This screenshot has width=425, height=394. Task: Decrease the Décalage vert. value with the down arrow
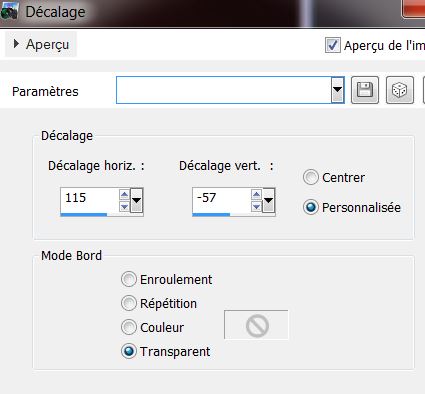pyautogui.click(x=256, y=207)
